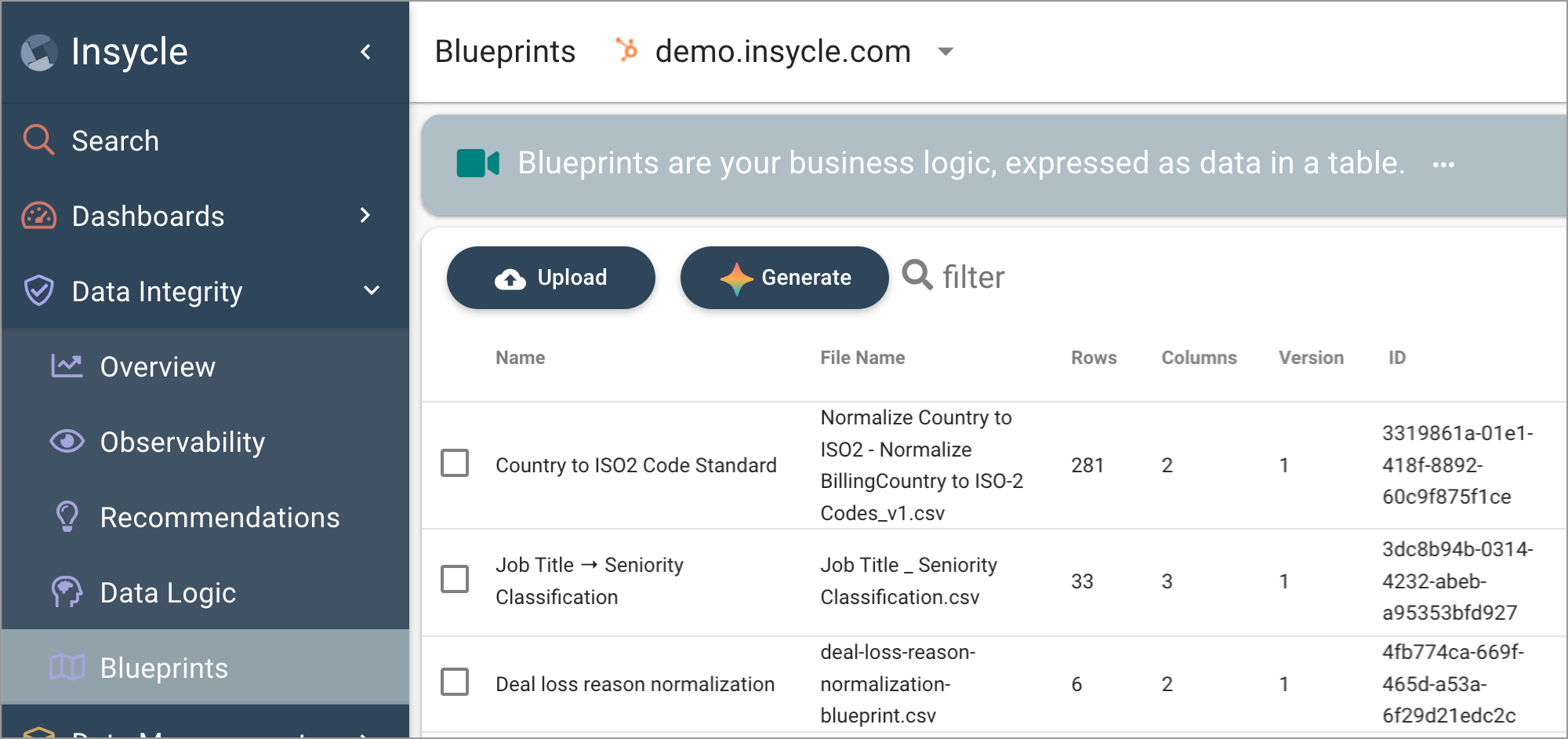Check the Country to ISO2 Code Standard row

point(455,464)
